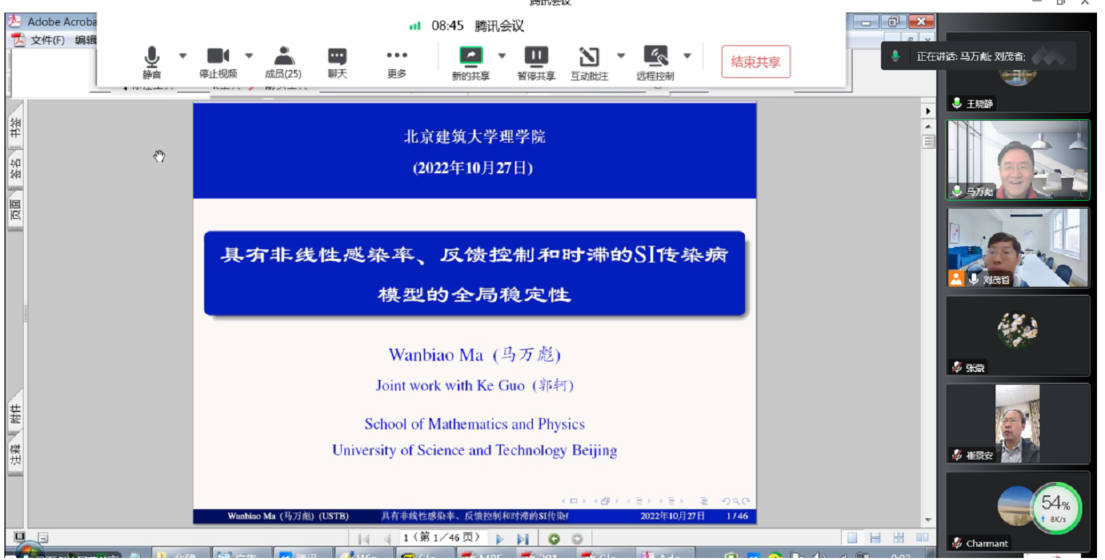Click the page number field showing 1/46
The height and width of the screenshot is (560, 1105).
pyautogui.click(x=440, y=539)
